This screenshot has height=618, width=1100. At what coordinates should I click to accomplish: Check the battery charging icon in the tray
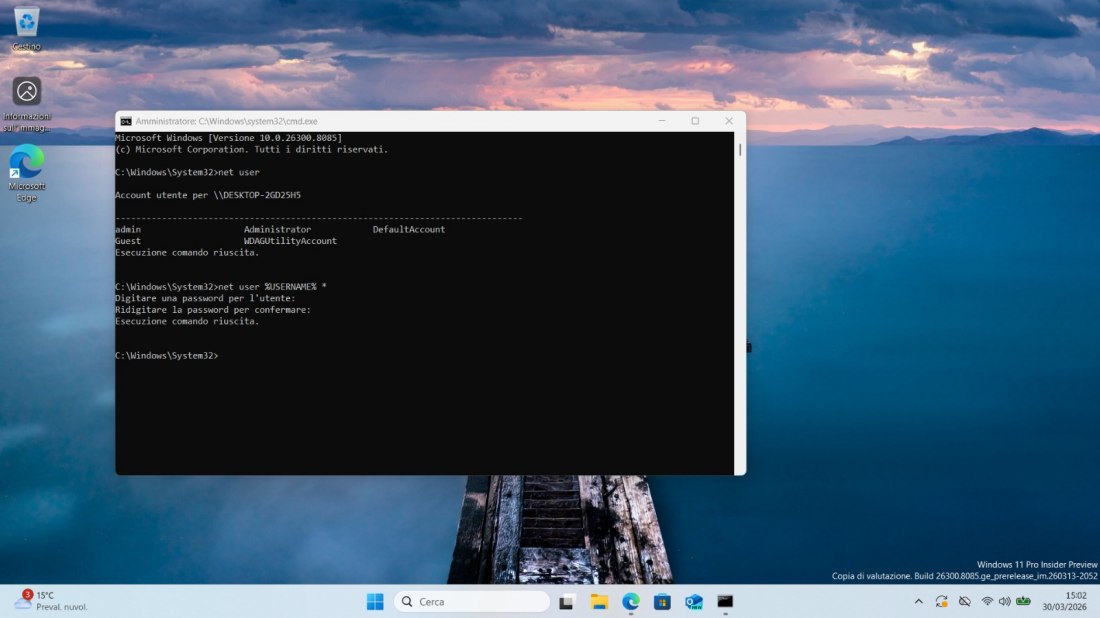(x=1022, y=601)
